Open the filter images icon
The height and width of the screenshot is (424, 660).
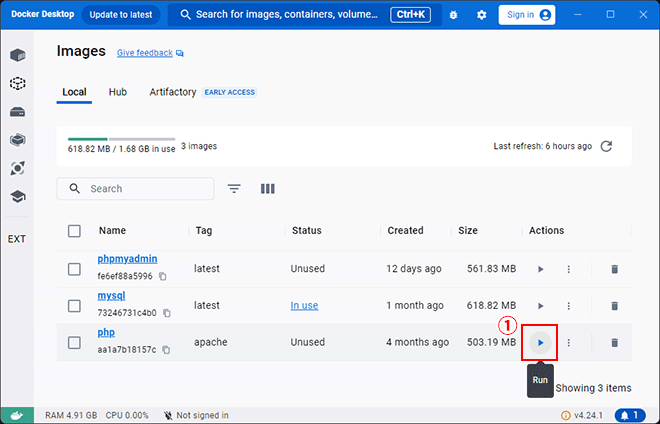(x=234, y=189)
